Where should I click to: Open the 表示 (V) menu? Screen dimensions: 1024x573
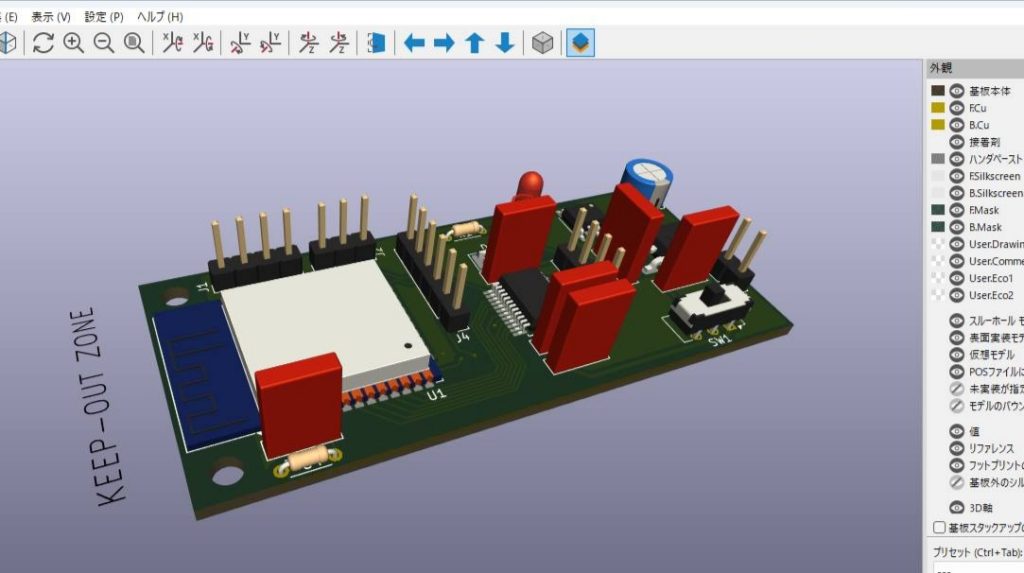click(51, 17)
